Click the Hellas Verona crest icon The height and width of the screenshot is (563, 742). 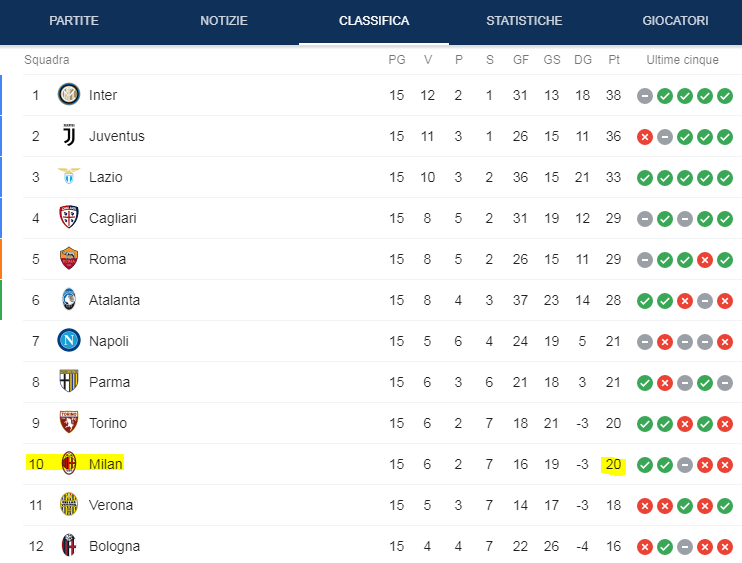[68, 505]
